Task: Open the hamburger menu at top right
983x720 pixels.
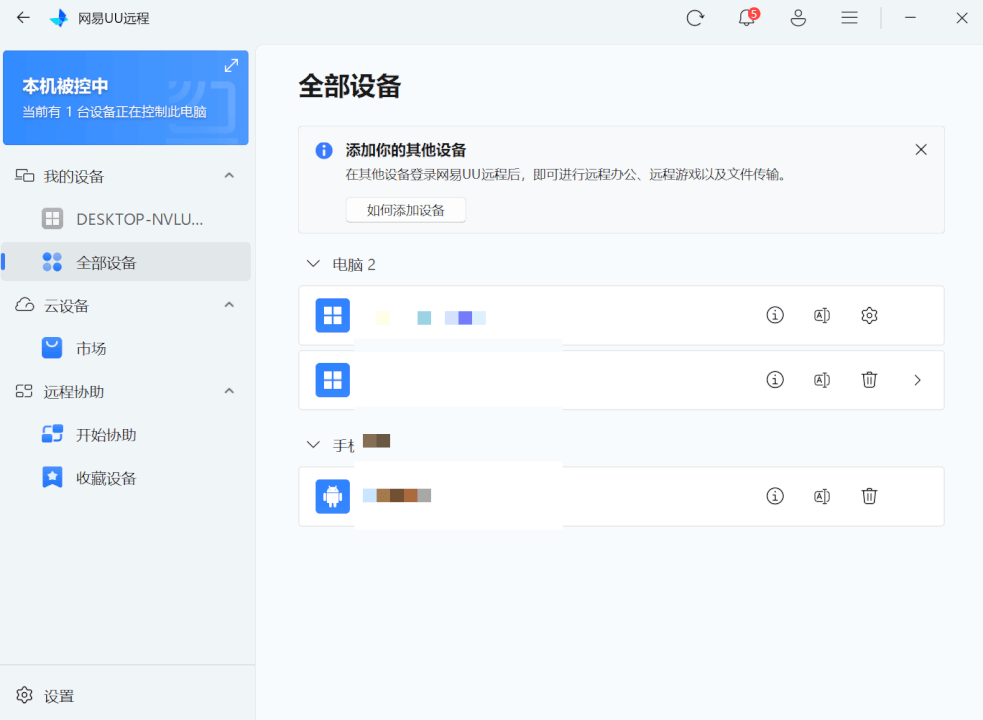Action: (x=849, y=17)
